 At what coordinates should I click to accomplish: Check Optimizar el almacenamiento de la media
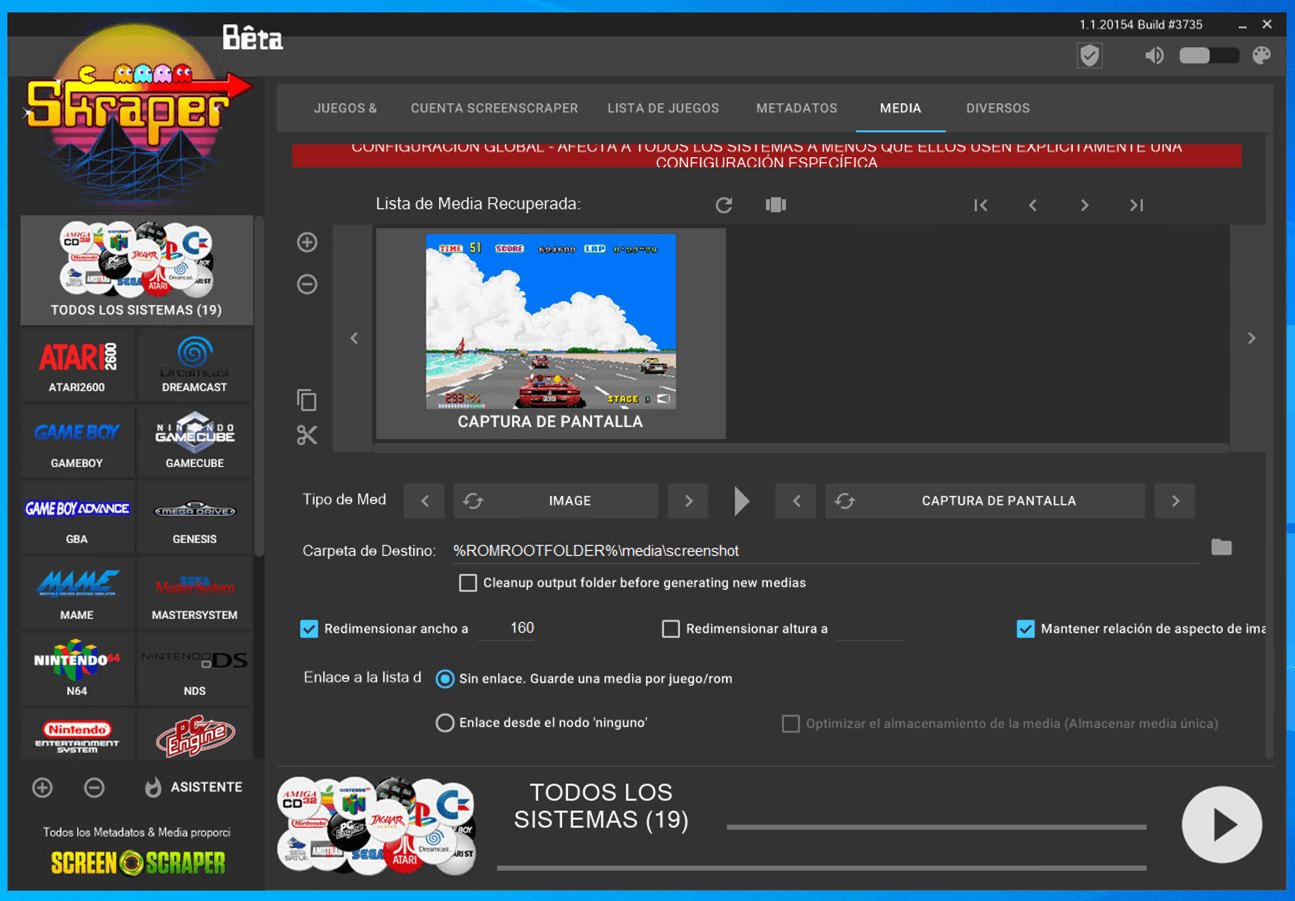coord(790,723)
